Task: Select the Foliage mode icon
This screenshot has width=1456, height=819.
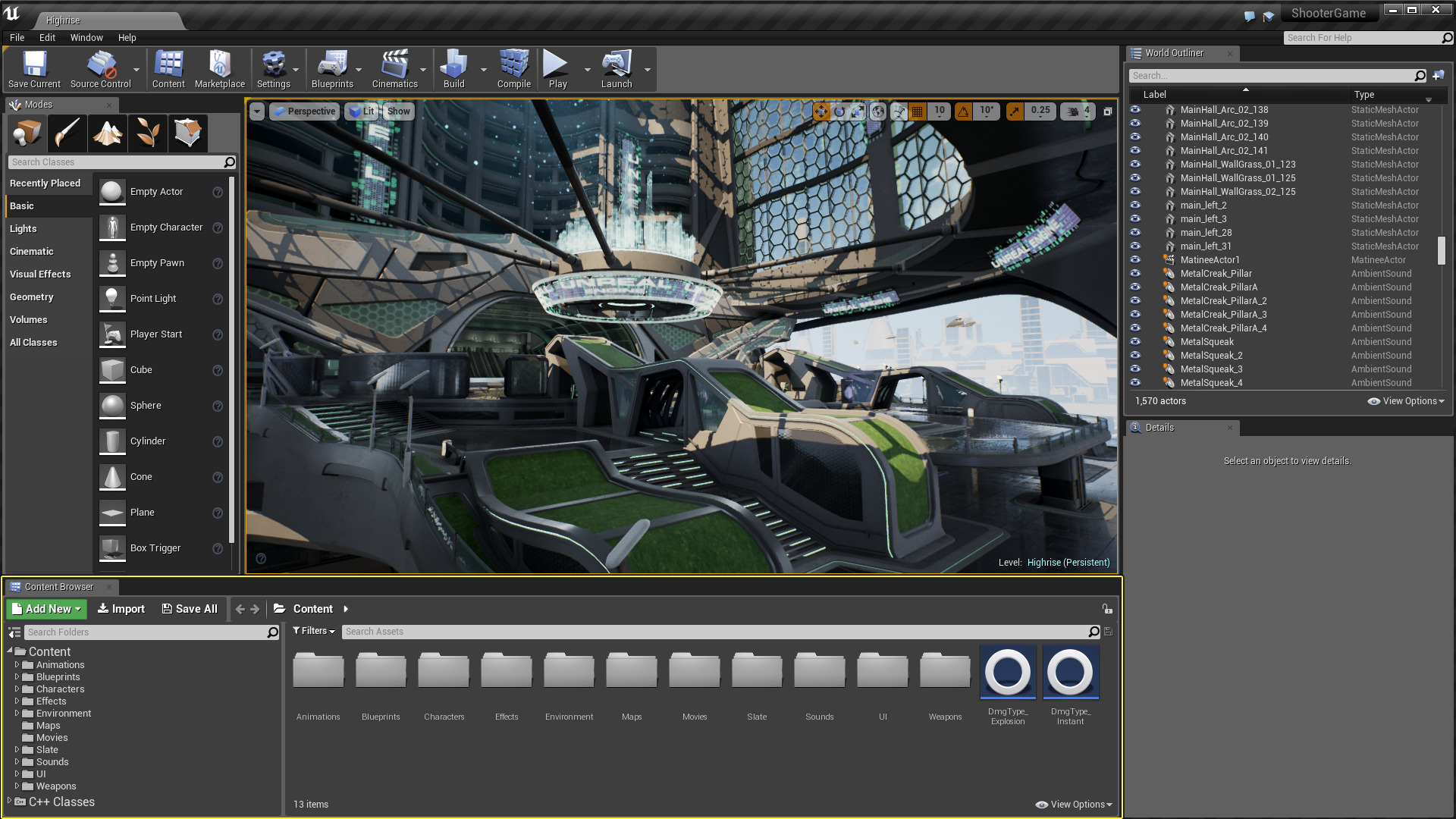Action: click(148, 133)
